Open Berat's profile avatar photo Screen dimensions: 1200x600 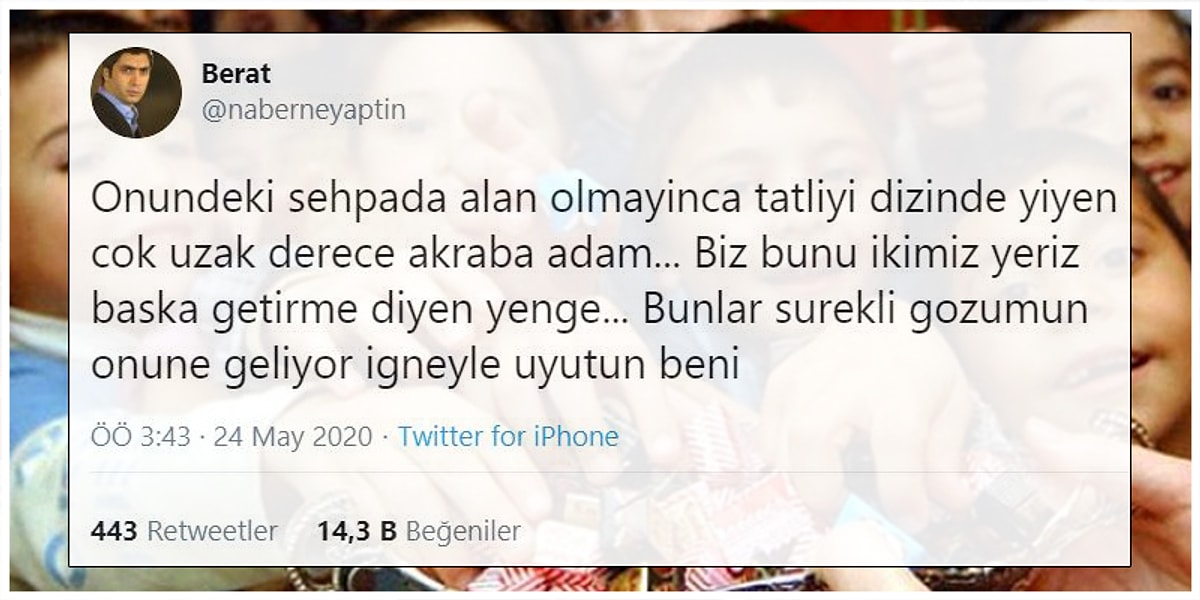137,93
